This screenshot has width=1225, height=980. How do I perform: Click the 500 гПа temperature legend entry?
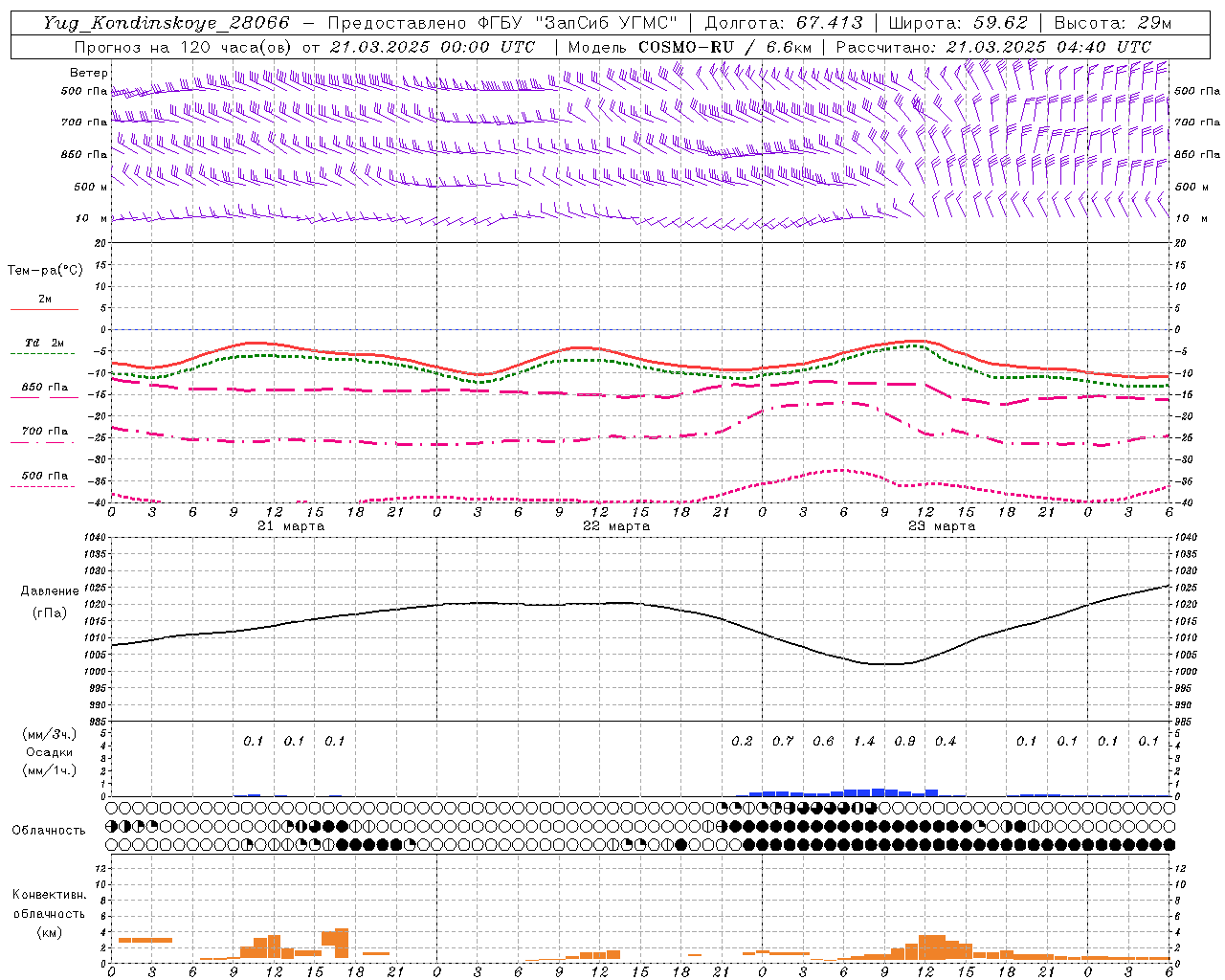45,476
